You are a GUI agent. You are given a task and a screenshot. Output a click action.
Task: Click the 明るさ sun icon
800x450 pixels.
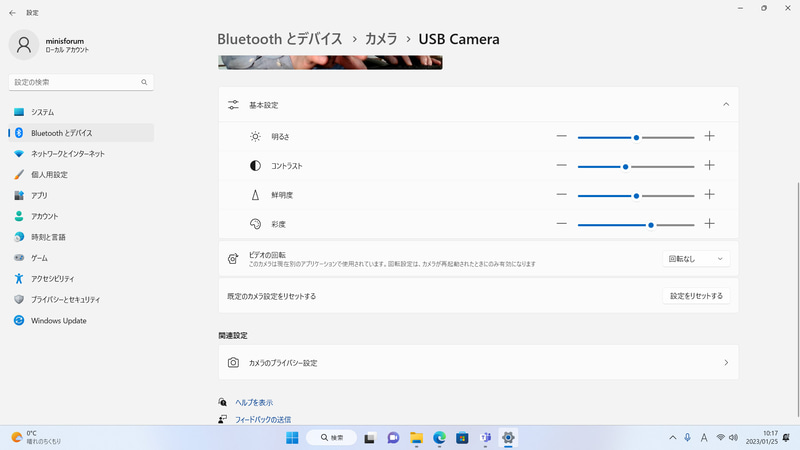point(255,136)
